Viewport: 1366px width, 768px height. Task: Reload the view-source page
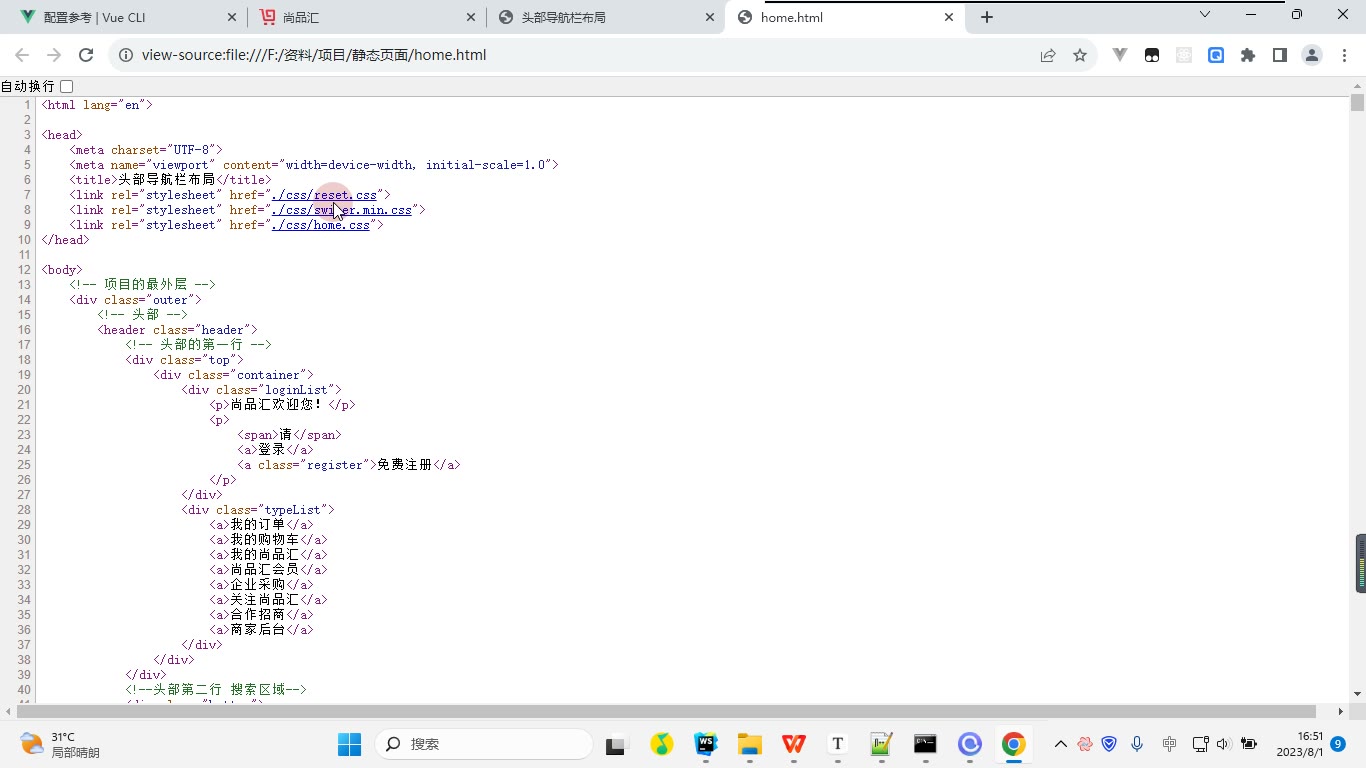pyautogui.click(x=86, y=55)
